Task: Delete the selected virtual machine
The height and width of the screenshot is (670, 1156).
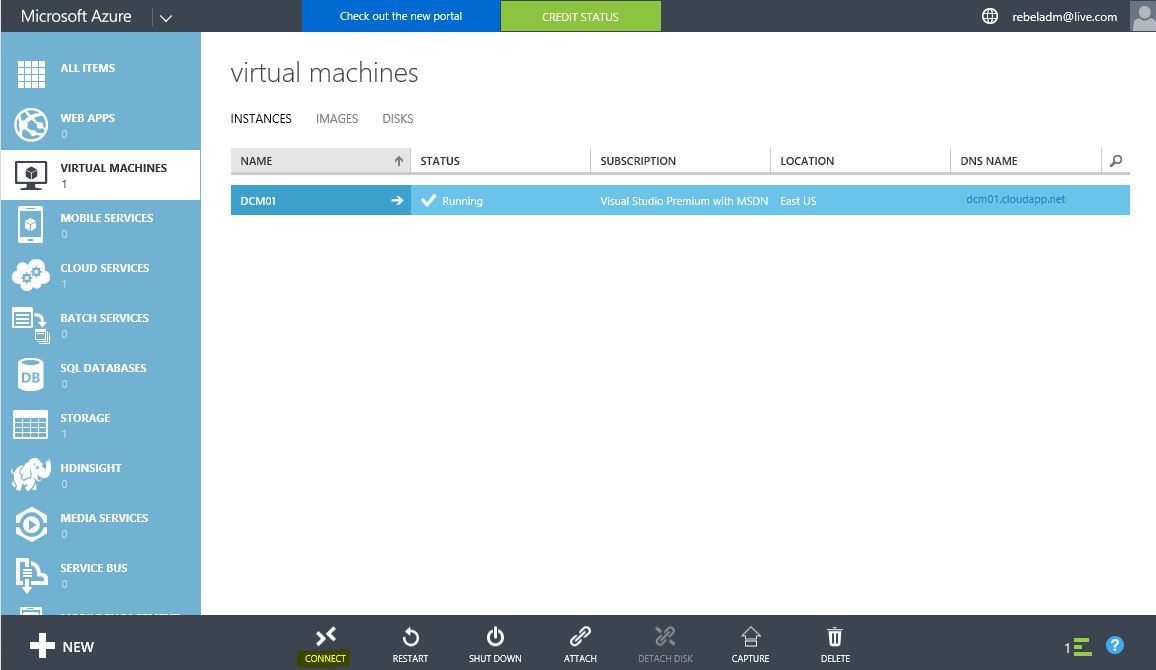Action: (835, 638)
